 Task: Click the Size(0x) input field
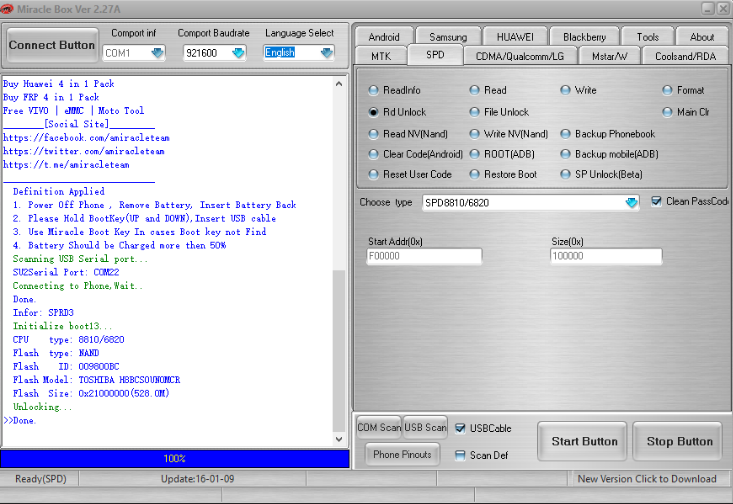click(x=606, y=256)
